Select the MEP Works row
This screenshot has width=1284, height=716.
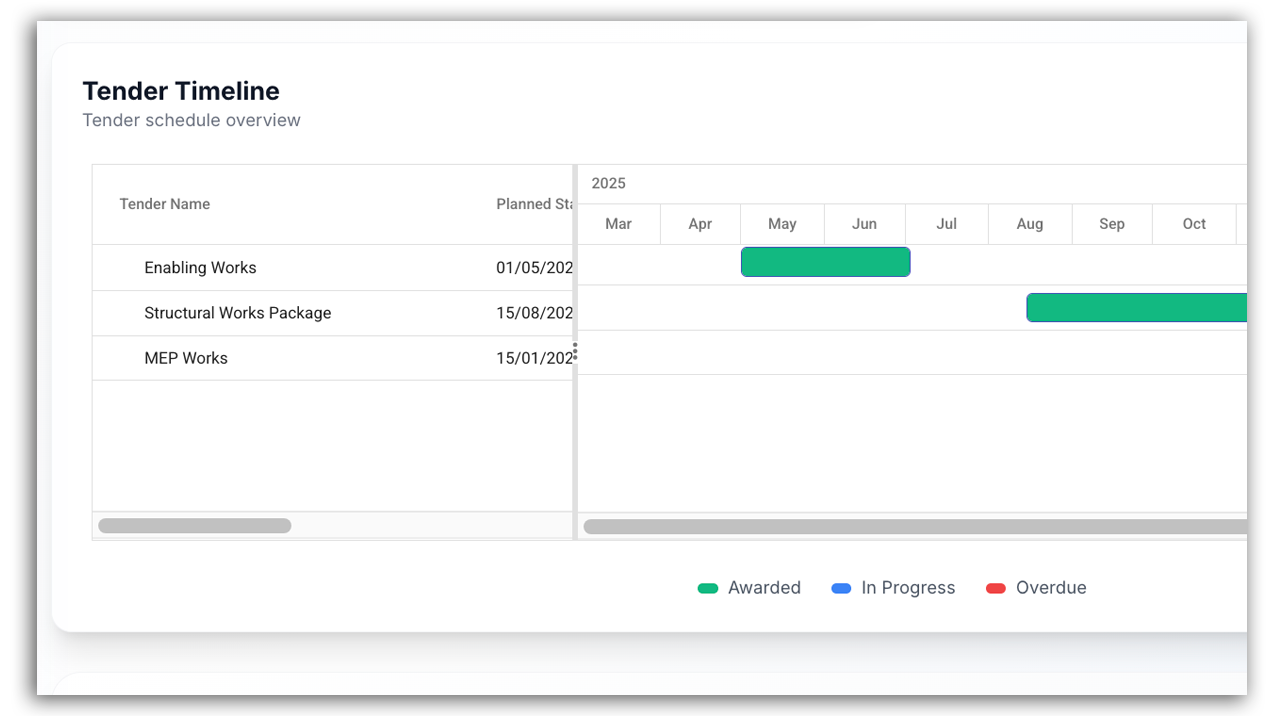point(186,358)
